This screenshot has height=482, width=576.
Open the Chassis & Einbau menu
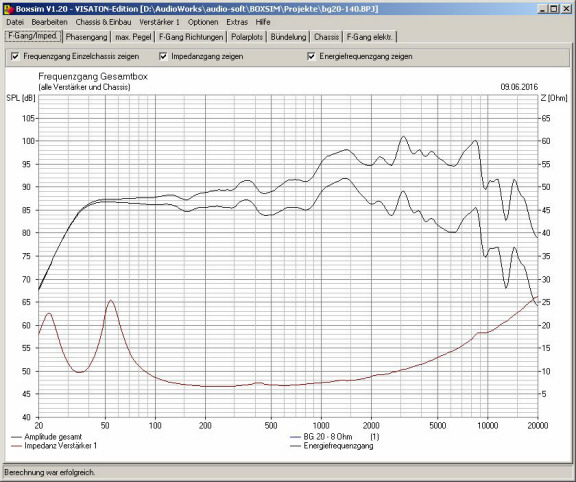[x=103, y=22]
